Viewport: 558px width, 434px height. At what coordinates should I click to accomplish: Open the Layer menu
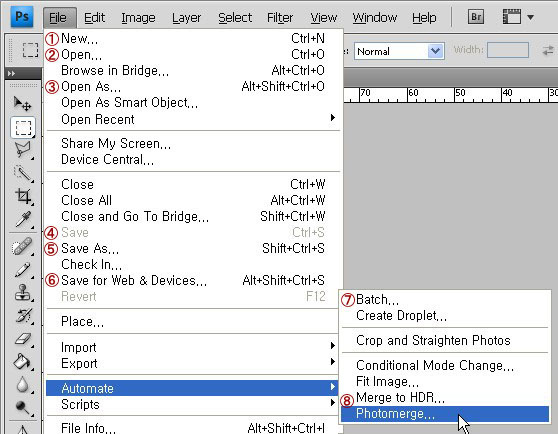coord(186,18)
